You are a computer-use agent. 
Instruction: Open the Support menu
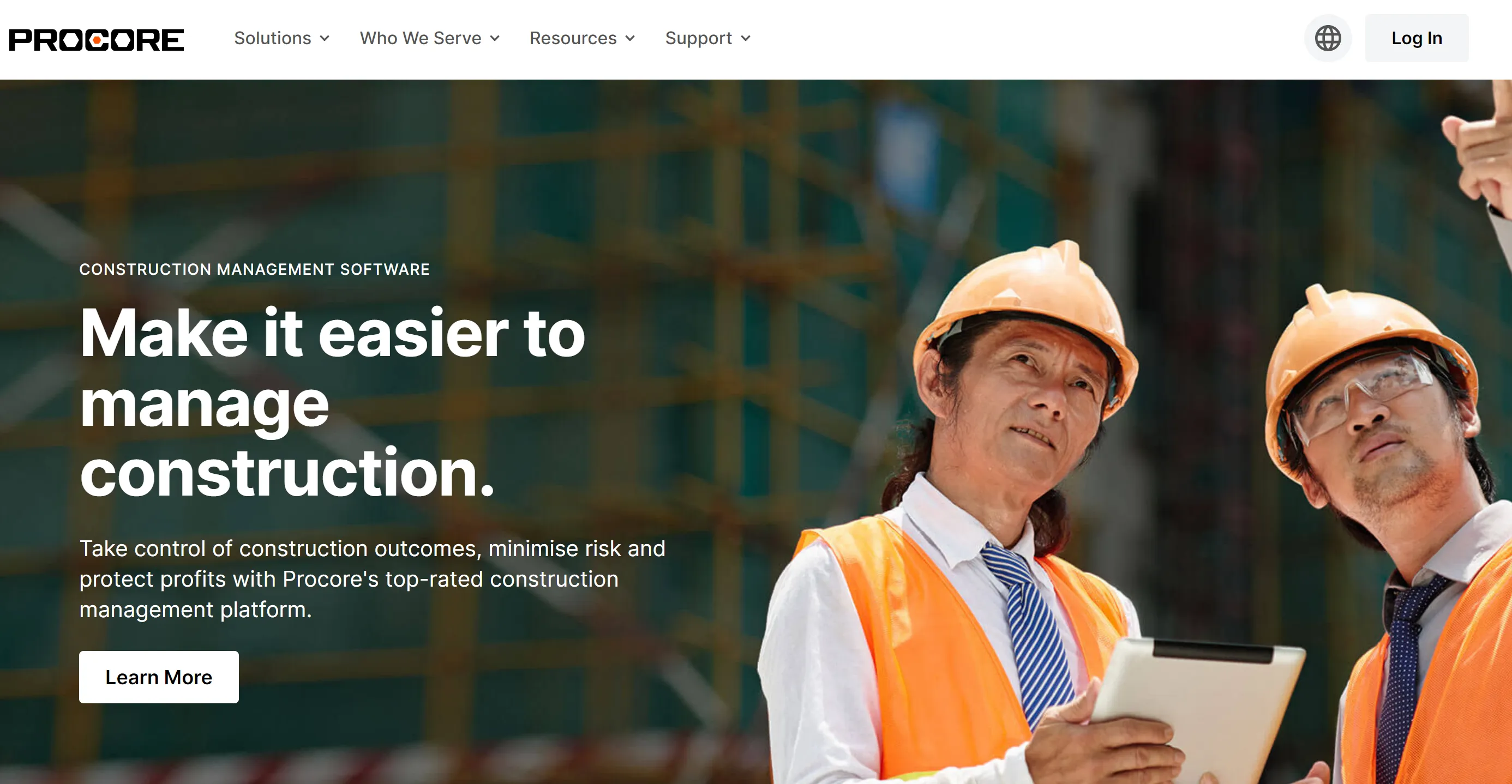[708, 38]
